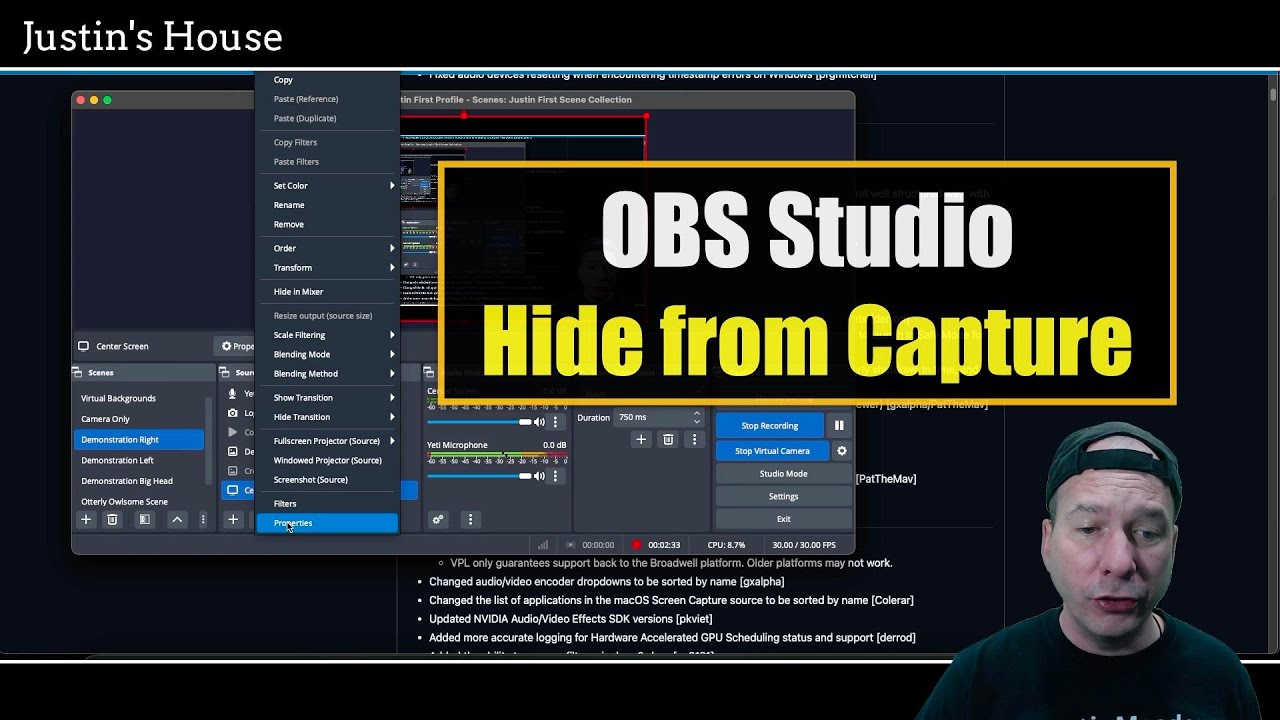
Task: Remove the transition with trash icon
Action: pos(668,439)
